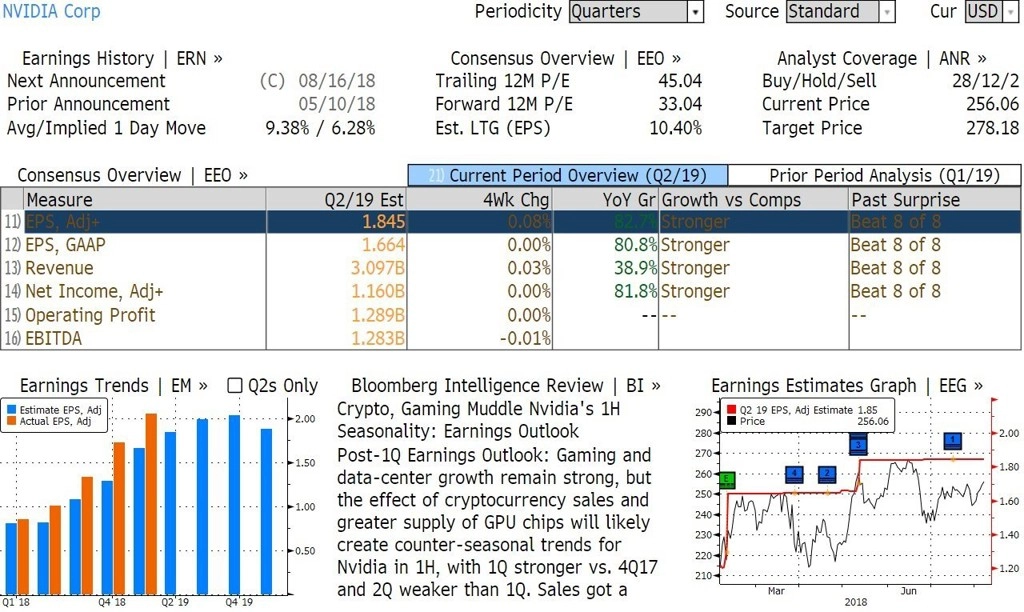Open Earnings Estimates Graph EEG link
This screenshot has width=1024, height=612.
point(847,386)
